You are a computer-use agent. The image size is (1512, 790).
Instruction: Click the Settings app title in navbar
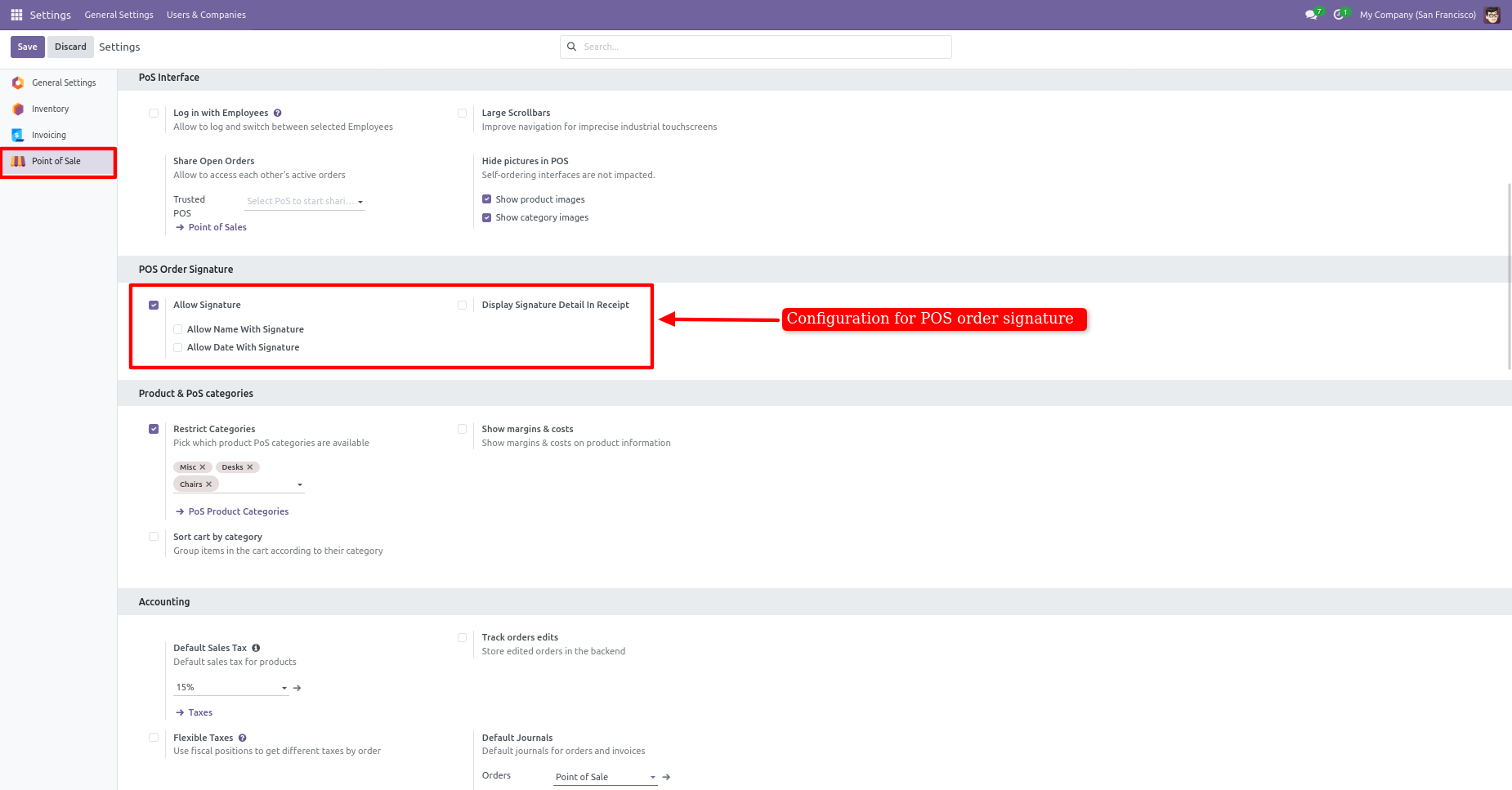pos(50,15)
